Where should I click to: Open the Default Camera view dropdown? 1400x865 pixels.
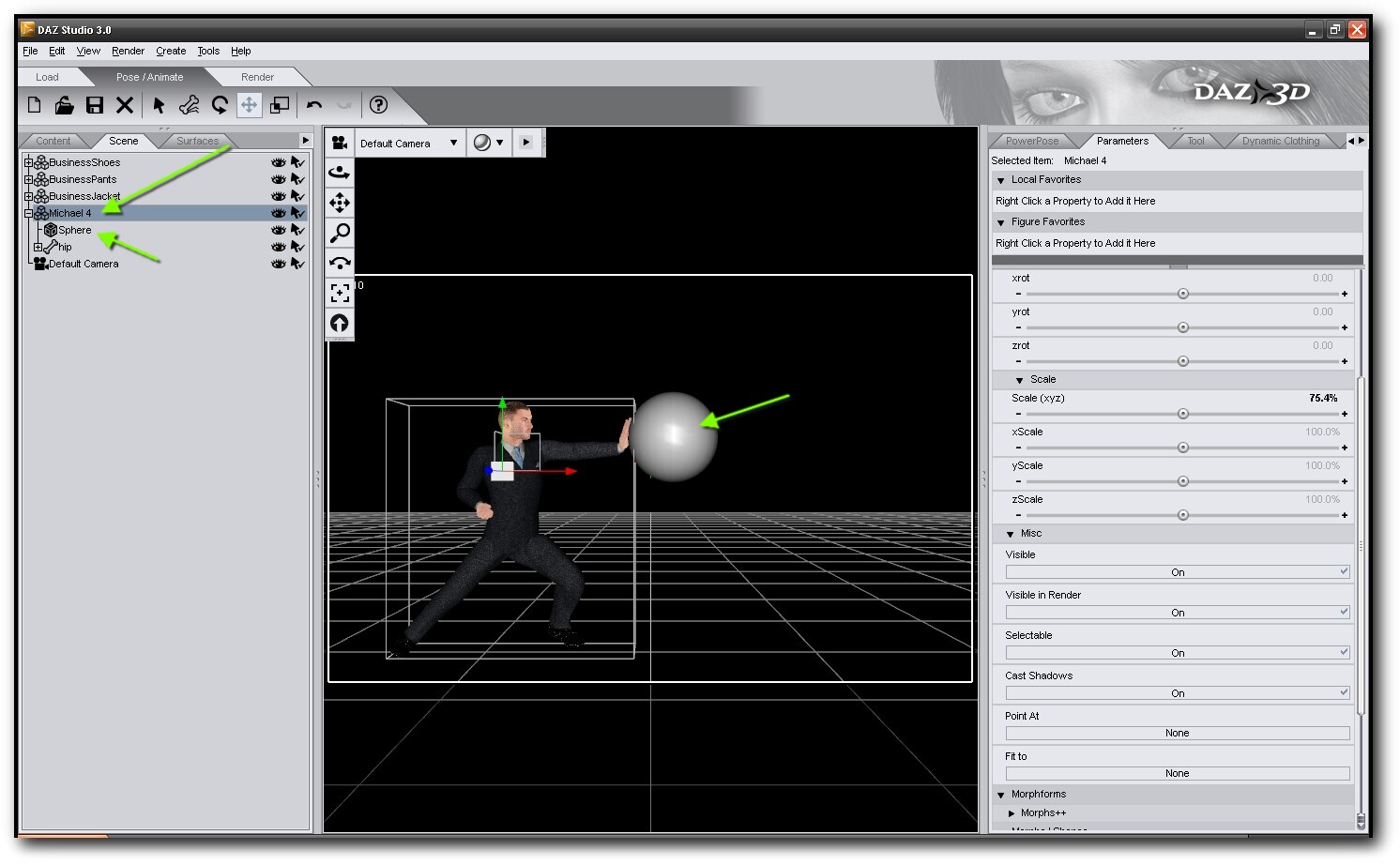click(x=408, y=144)
